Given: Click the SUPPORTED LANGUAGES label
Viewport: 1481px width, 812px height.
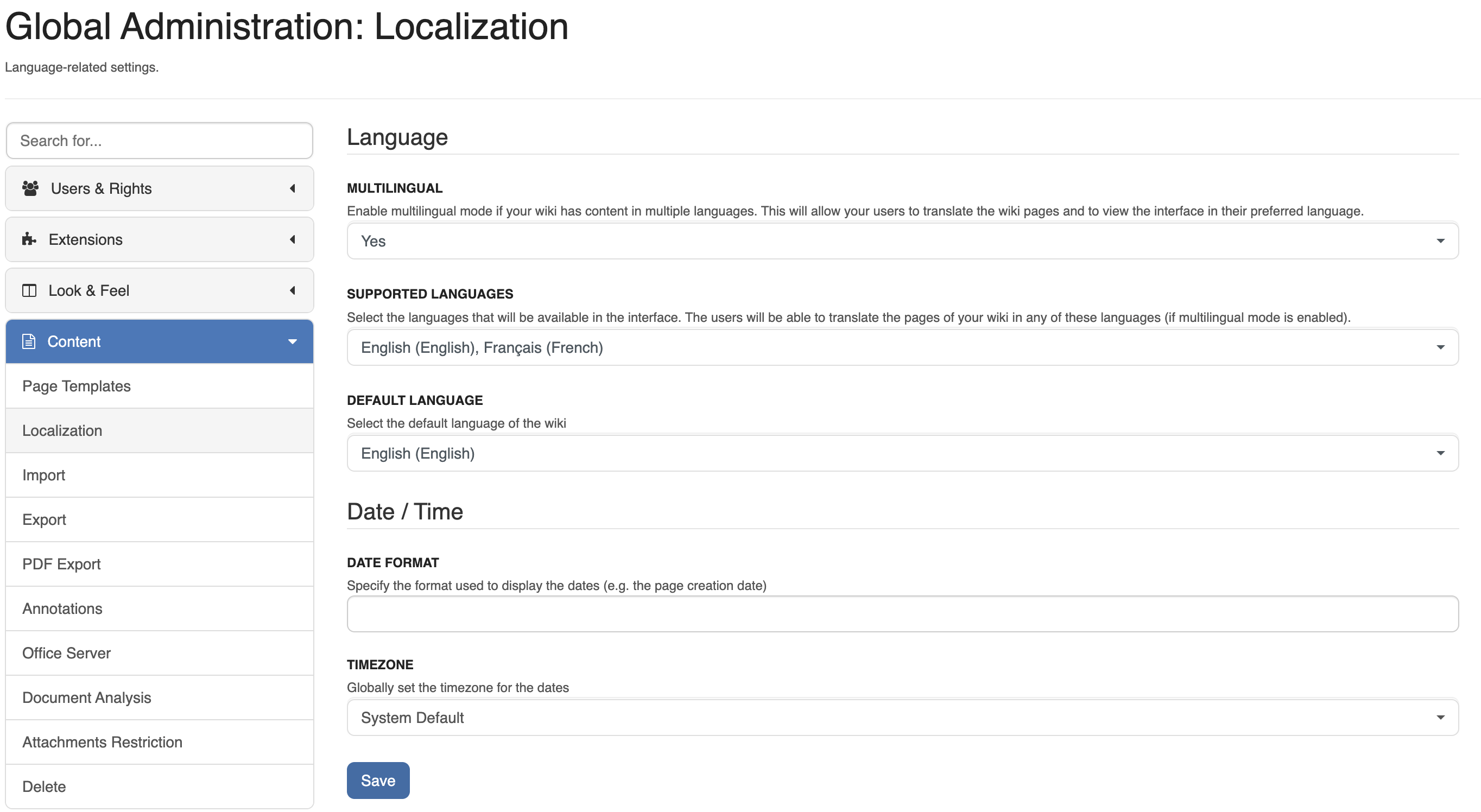Looking at the screenshot, I should point(430,294).
